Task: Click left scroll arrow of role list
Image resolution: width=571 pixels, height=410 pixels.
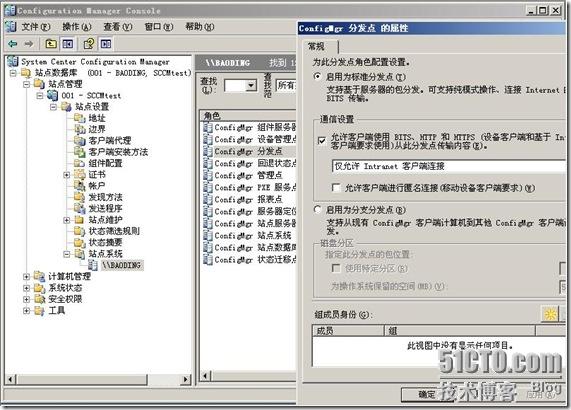Action: (206, 375)
